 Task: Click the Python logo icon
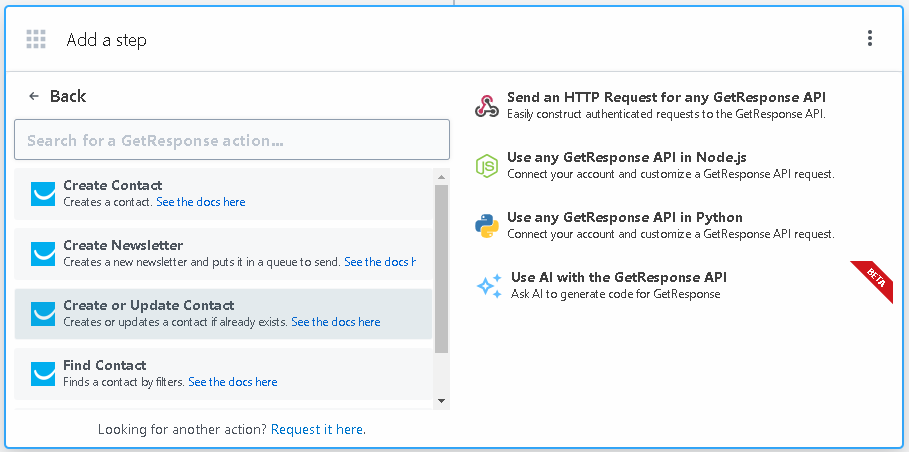486,226
